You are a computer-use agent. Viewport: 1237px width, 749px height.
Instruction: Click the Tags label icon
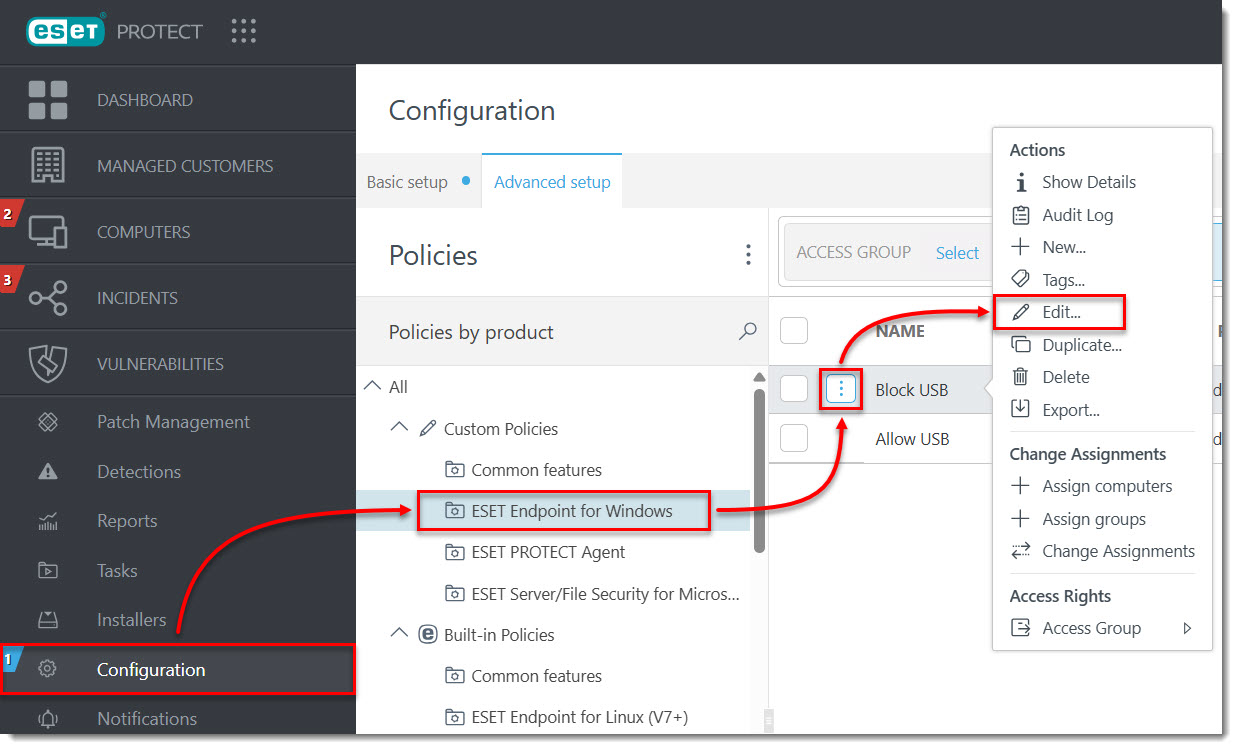1021,280
